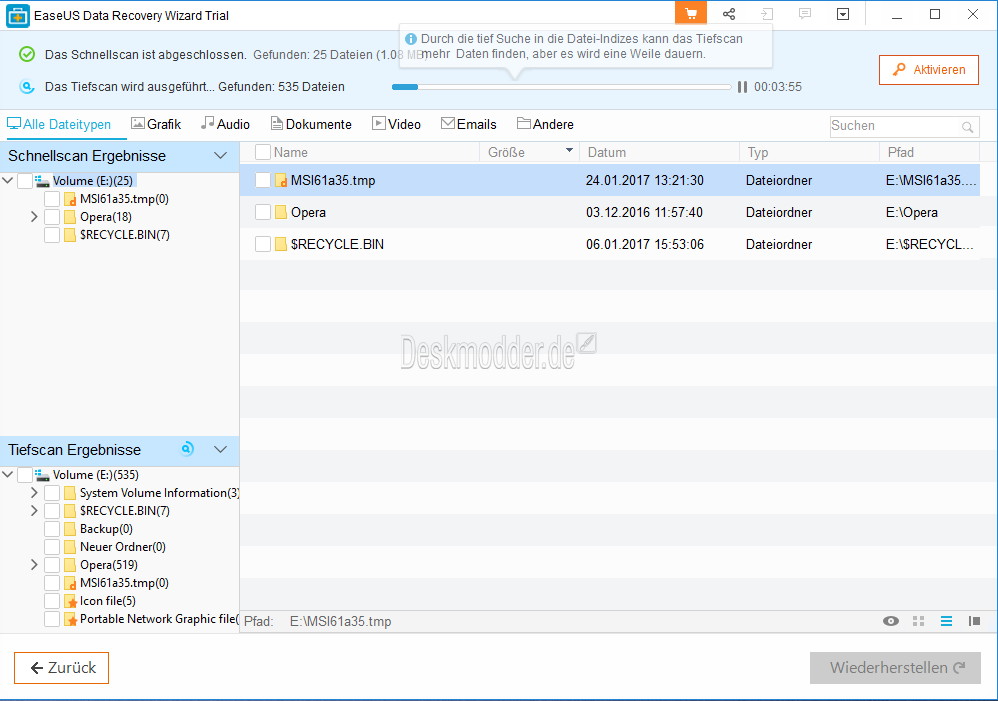The height and width of the screenshot is (701, 998).
Task: Switch to the Video tab
Action: point(397,124)
